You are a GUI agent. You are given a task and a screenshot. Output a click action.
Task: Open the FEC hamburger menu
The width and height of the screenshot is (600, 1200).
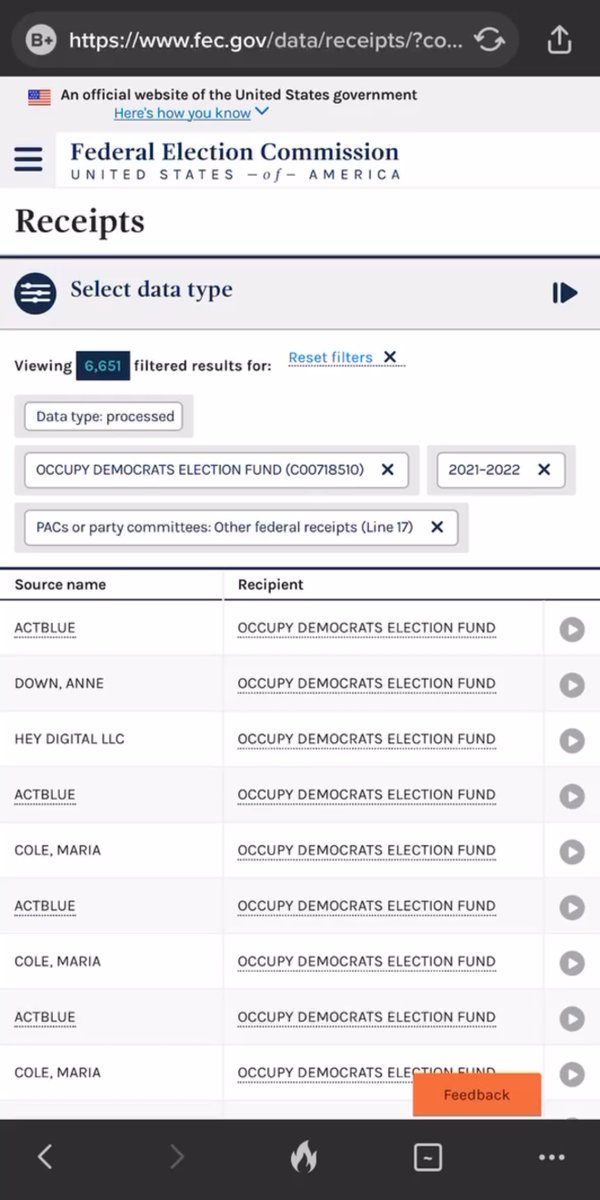tap(28, 159)
